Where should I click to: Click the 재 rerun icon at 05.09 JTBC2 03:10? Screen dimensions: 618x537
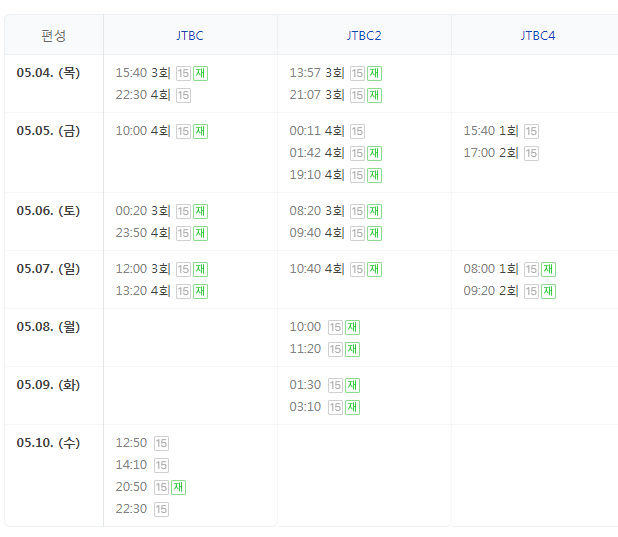pyautogui.click(x=352, y=407)
